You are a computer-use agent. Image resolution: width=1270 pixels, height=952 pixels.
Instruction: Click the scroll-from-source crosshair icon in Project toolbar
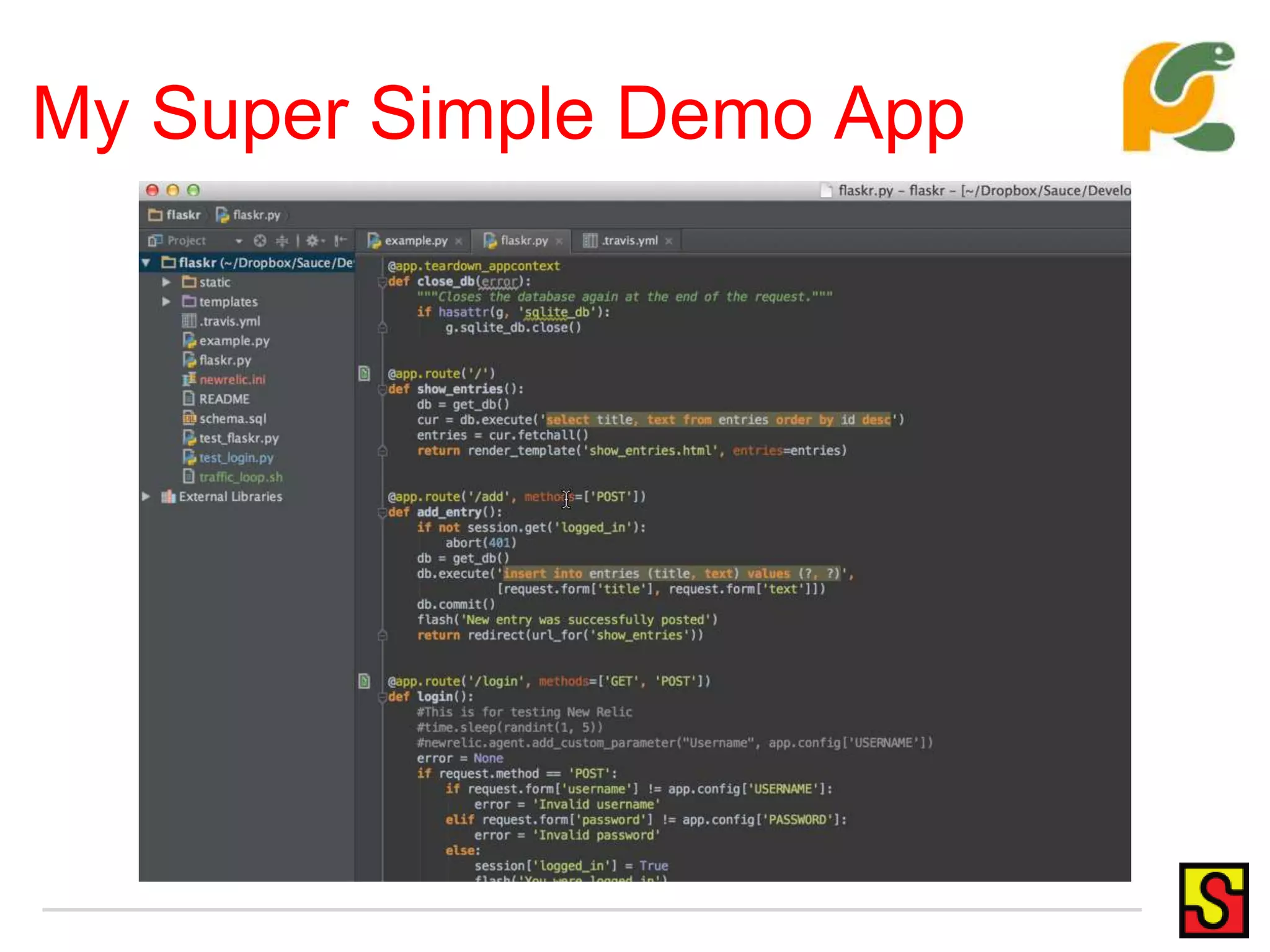260,240
